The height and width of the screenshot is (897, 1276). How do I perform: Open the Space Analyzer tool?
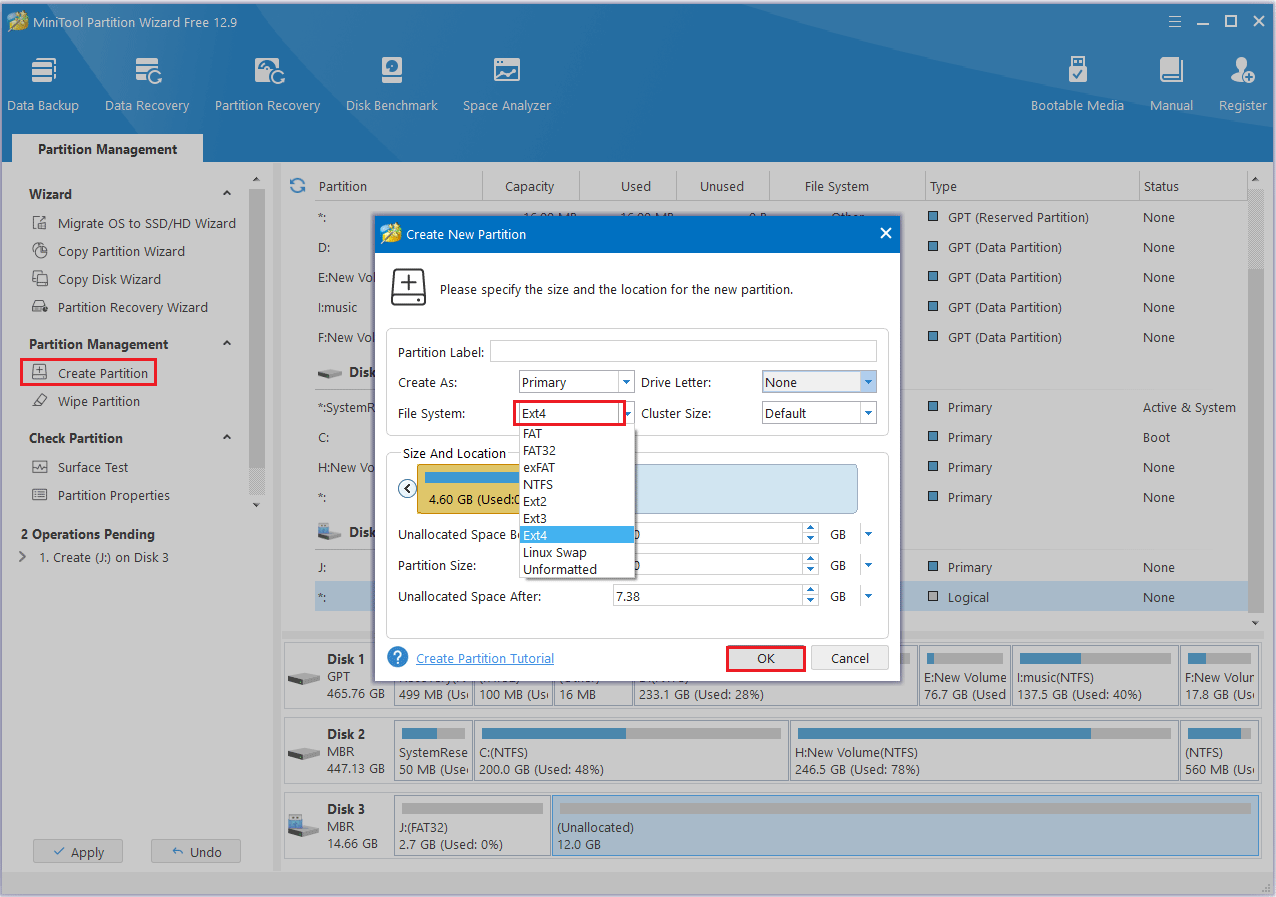507,84
